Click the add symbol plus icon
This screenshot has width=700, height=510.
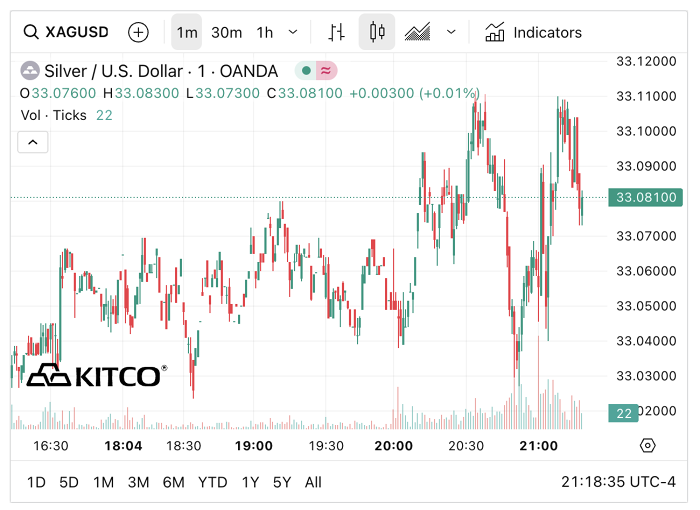coord(138,32)
